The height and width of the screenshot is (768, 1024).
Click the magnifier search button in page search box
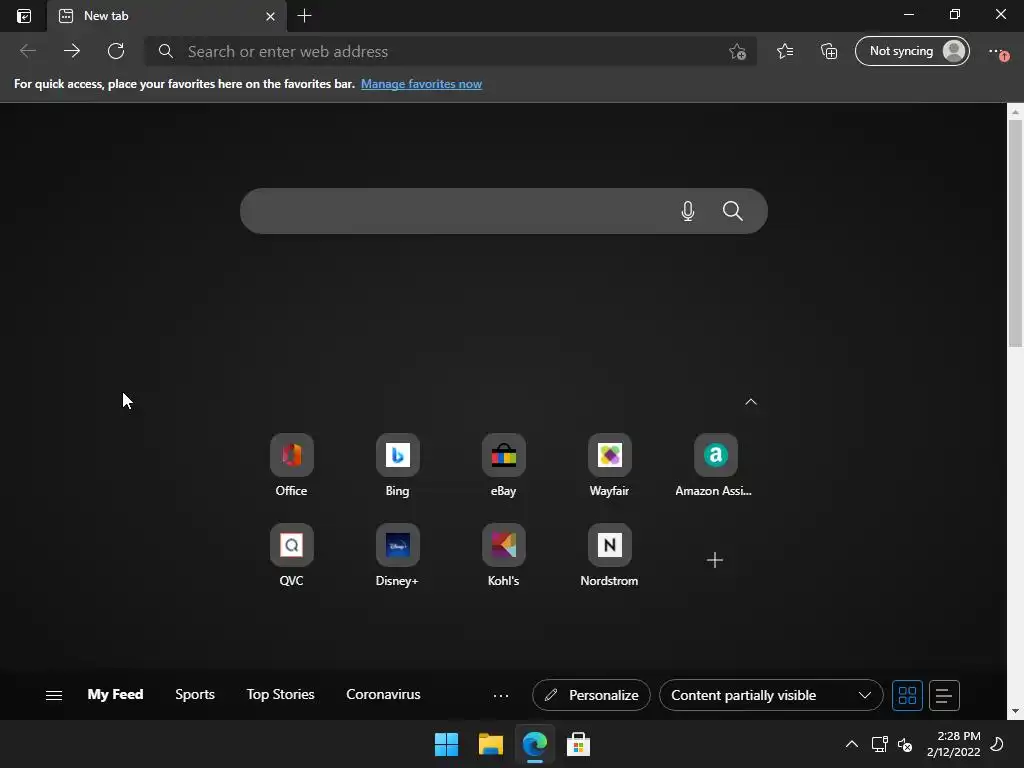pyautogui.click(x=733, y=211)
